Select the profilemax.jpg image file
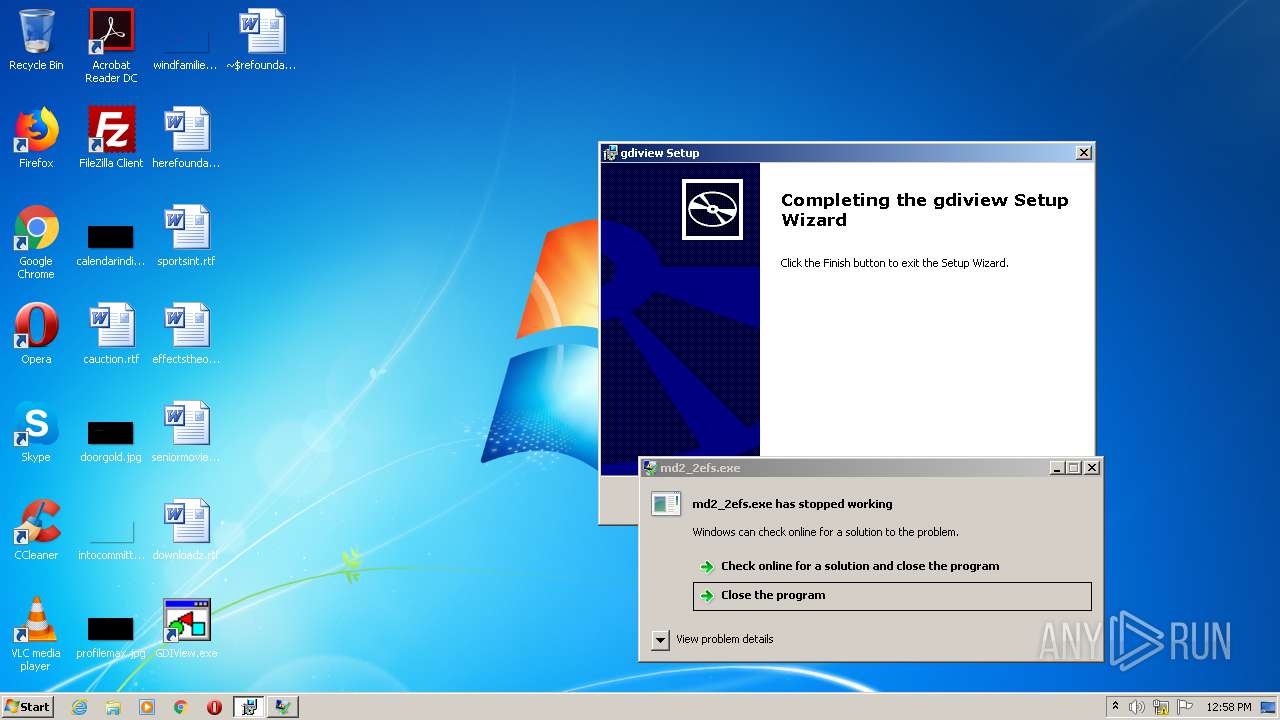1280x720 pixels. [x=111, y=637]
